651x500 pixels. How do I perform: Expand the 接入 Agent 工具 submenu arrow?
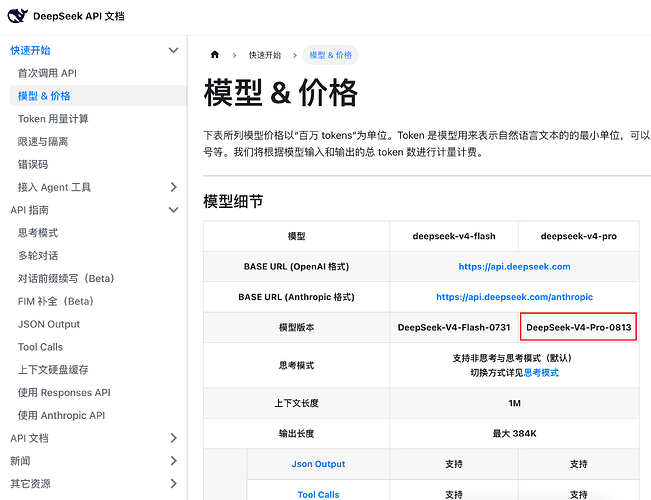pos(174,187)
